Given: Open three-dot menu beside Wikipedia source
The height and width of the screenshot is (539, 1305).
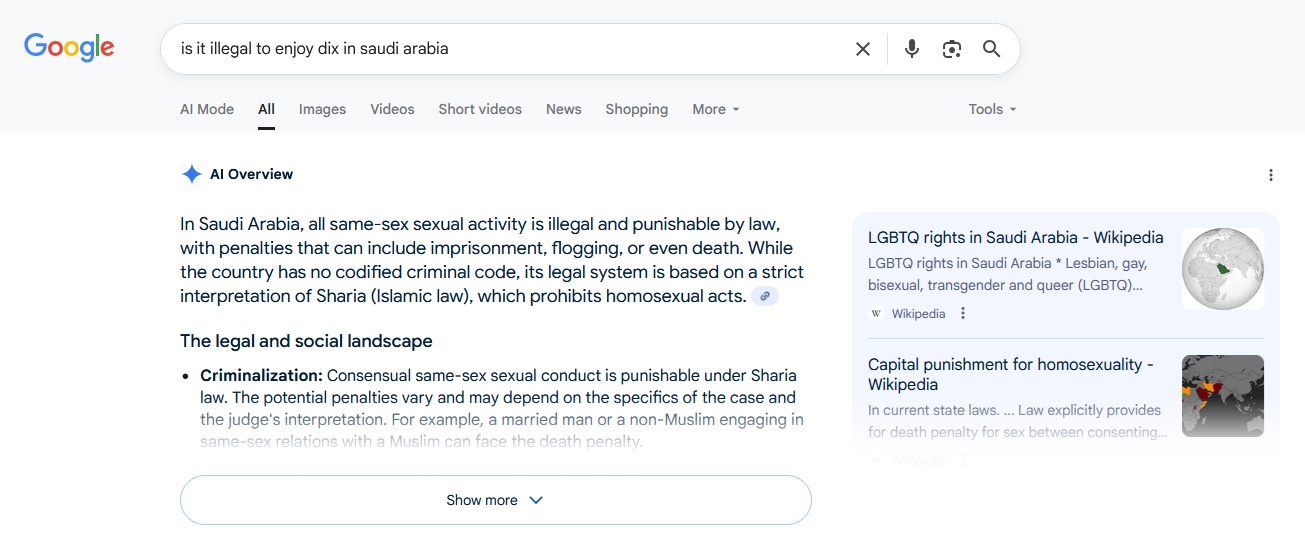Looking at the screenshot, I should [x=963, y=313].
